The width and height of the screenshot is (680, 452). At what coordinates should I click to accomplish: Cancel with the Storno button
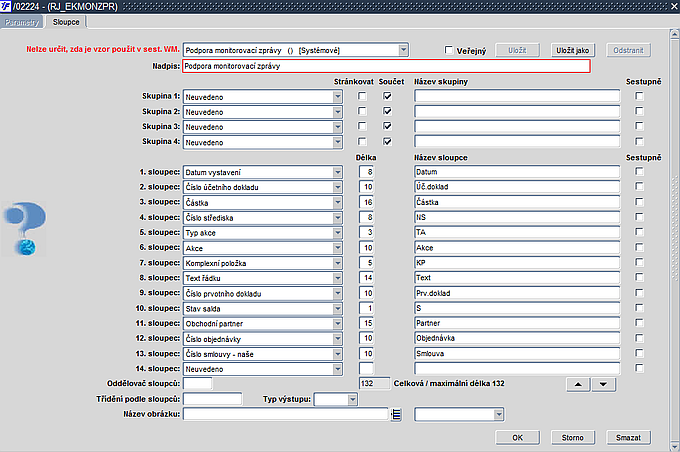(572, 438)
